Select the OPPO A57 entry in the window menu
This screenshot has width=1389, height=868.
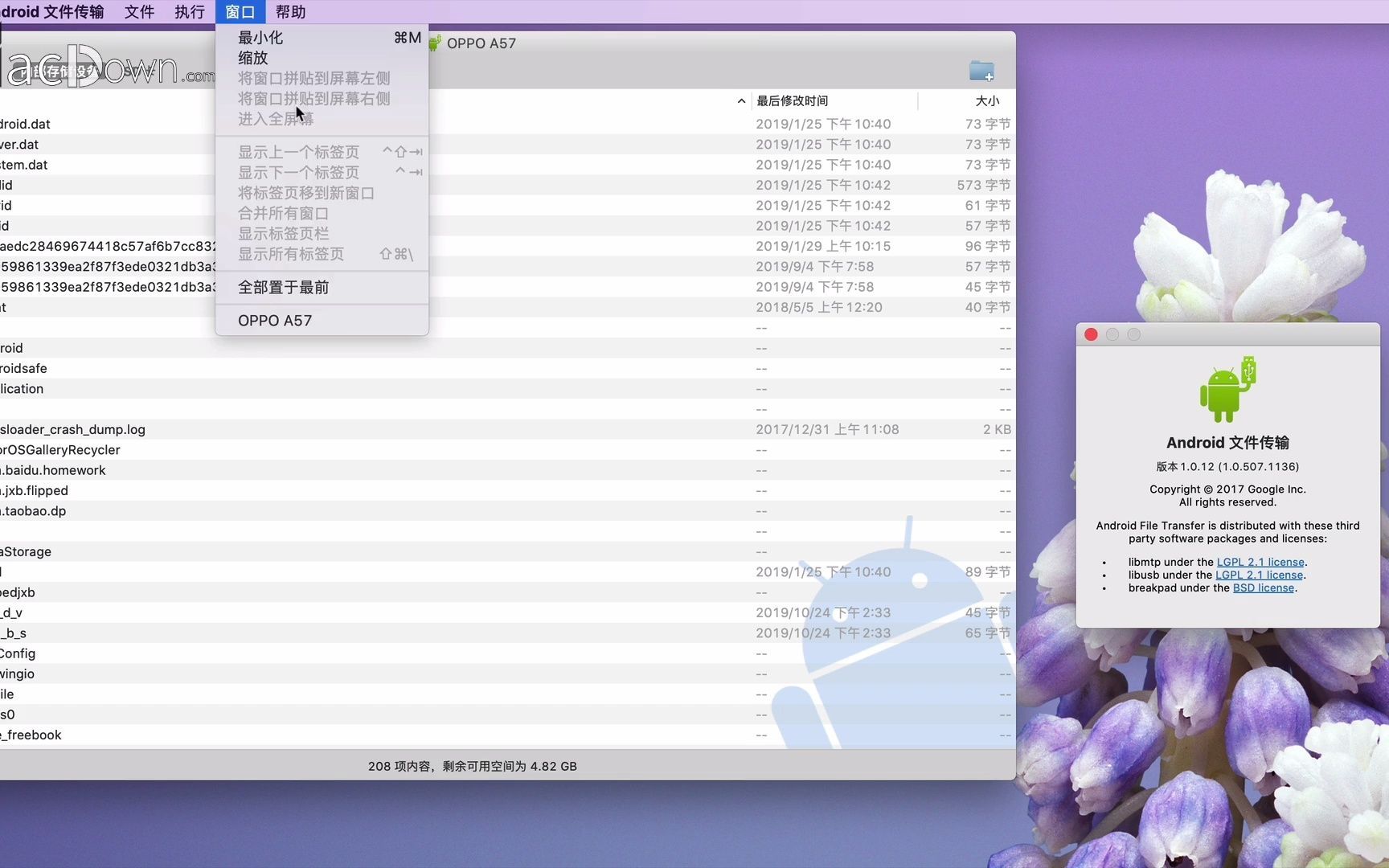pos(275,320)
